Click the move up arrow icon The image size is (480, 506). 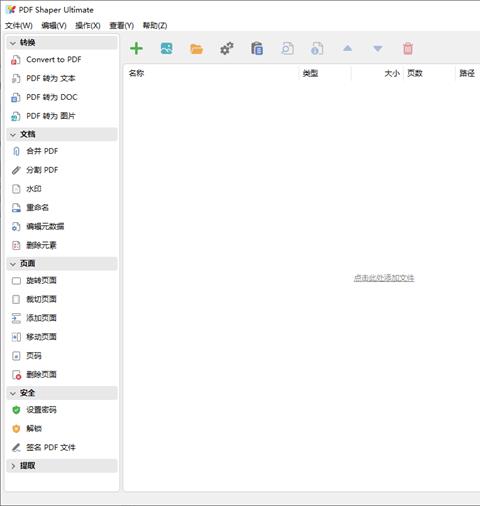347,48
